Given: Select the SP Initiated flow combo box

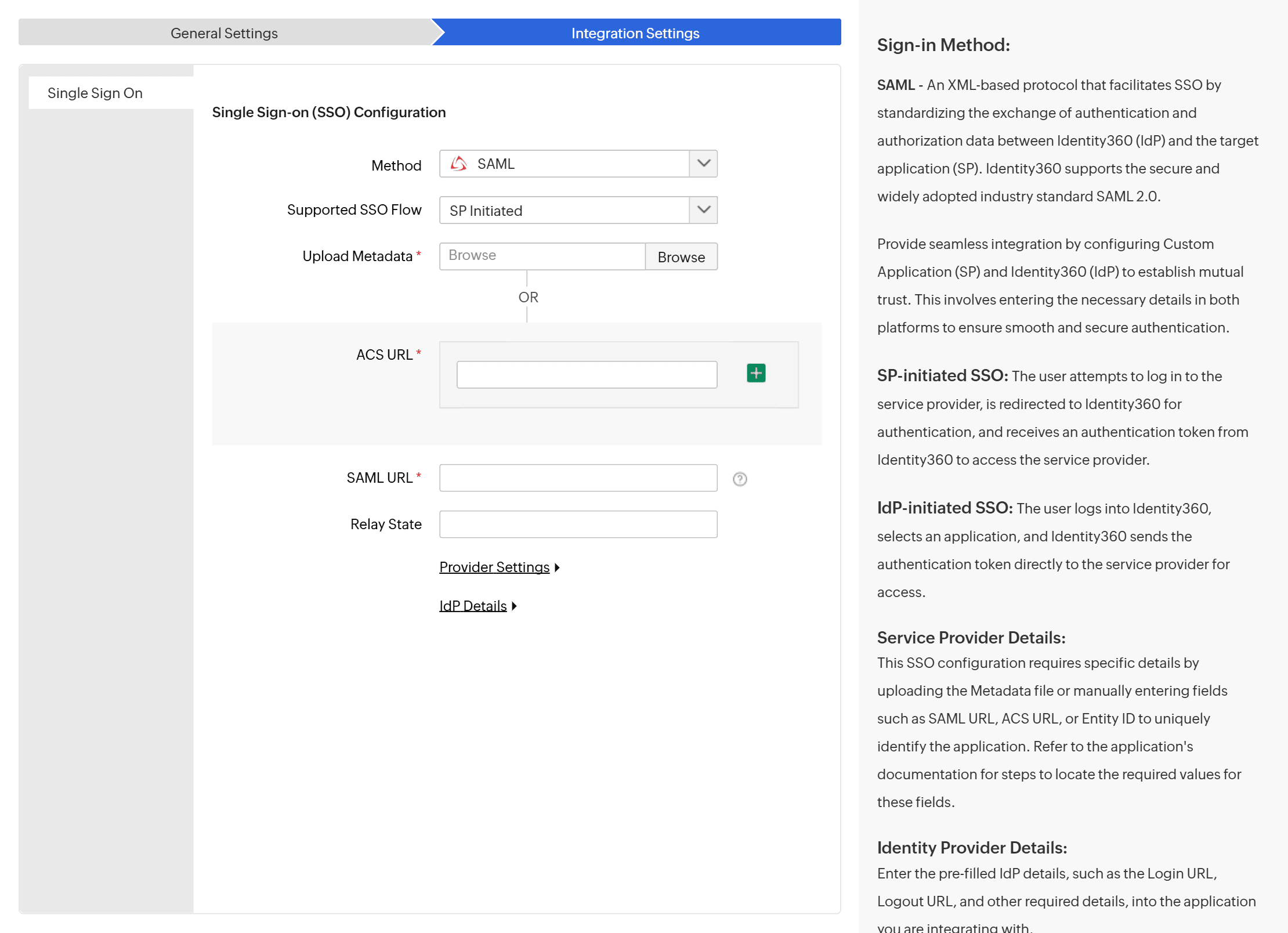Looking at the screenshot, I should pyautogui.click(x=578, y=210).
